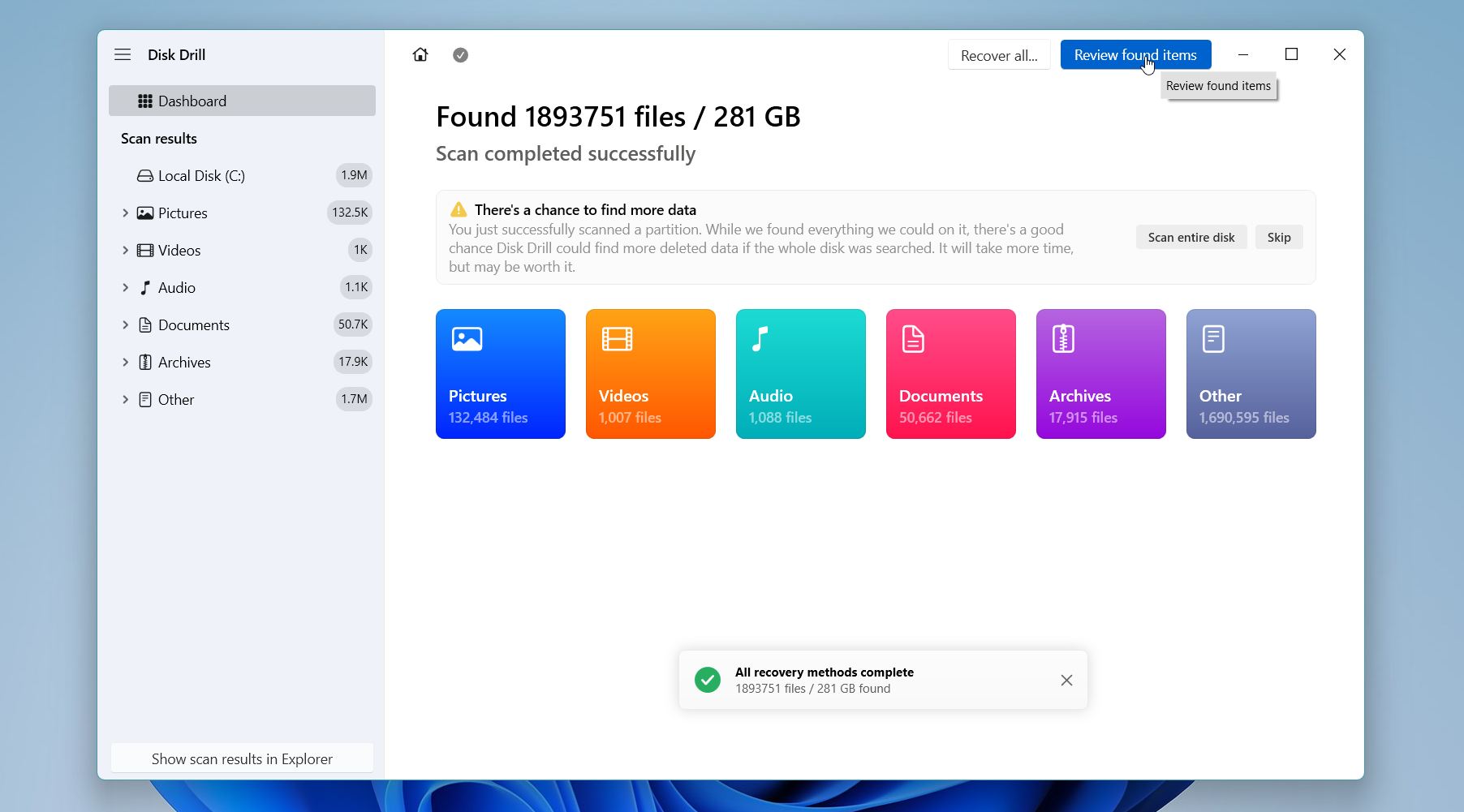1464x812 pixels.
Task: Click the green success check icon
Action: [708, 680]
